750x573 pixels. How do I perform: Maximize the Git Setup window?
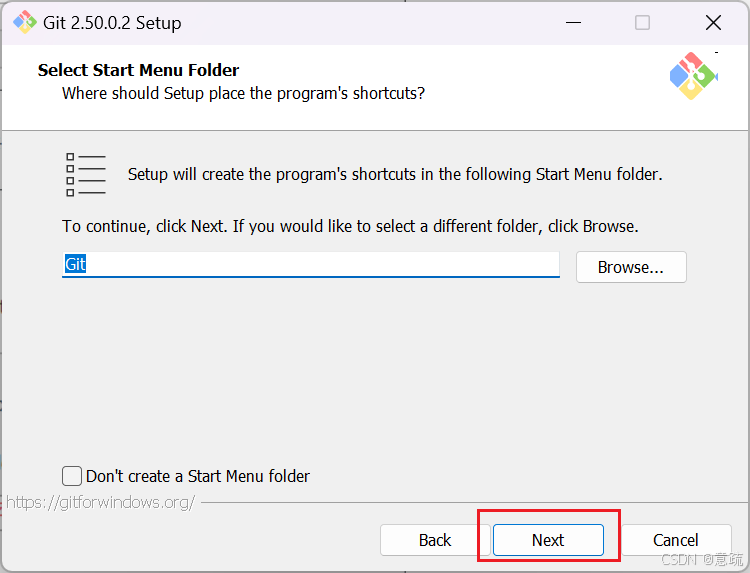click(x=642, y=22)
